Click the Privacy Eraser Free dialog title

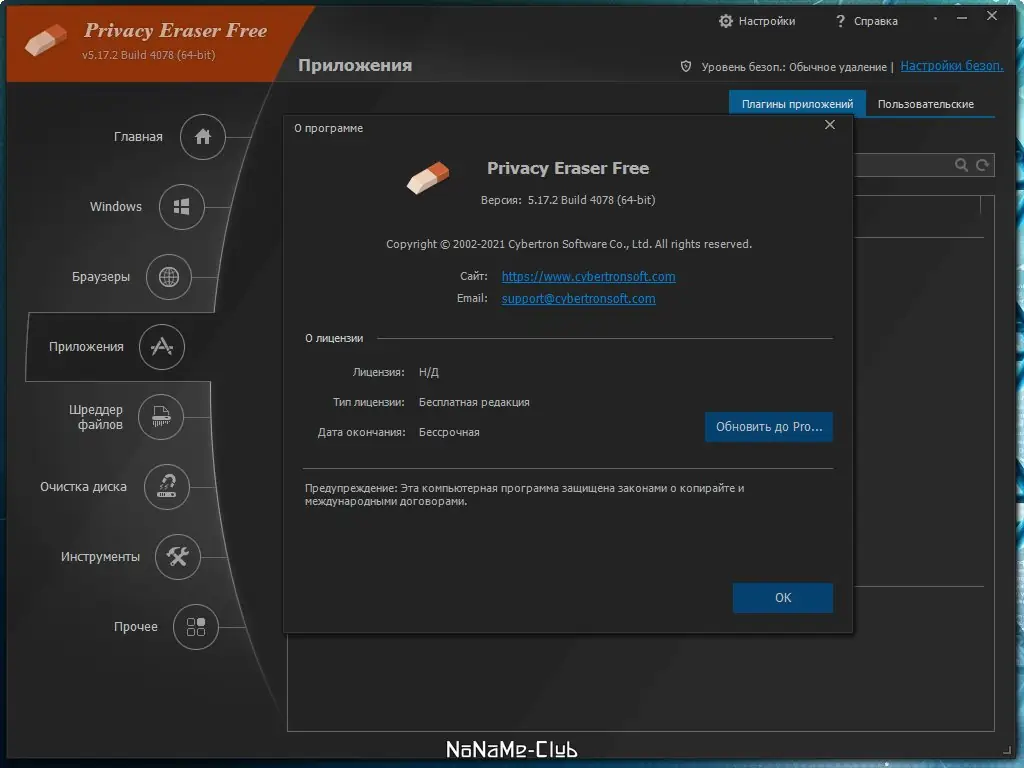click(568, 168)
